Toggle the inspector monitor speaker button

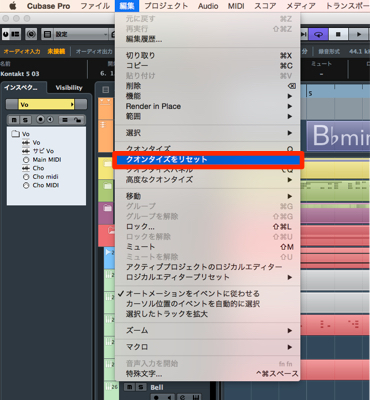tap(50, 119)
